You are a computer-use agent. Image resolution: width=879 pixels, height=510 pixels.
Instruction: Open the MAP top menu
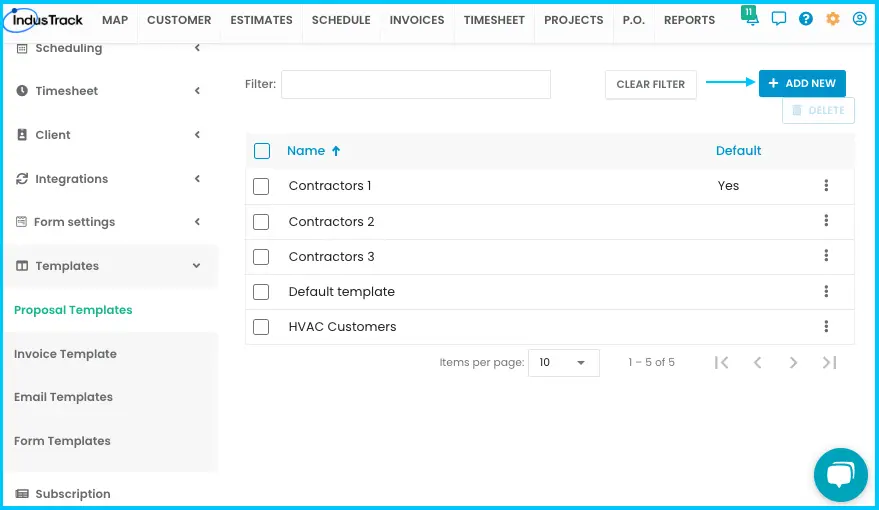[x=115, y=20]
